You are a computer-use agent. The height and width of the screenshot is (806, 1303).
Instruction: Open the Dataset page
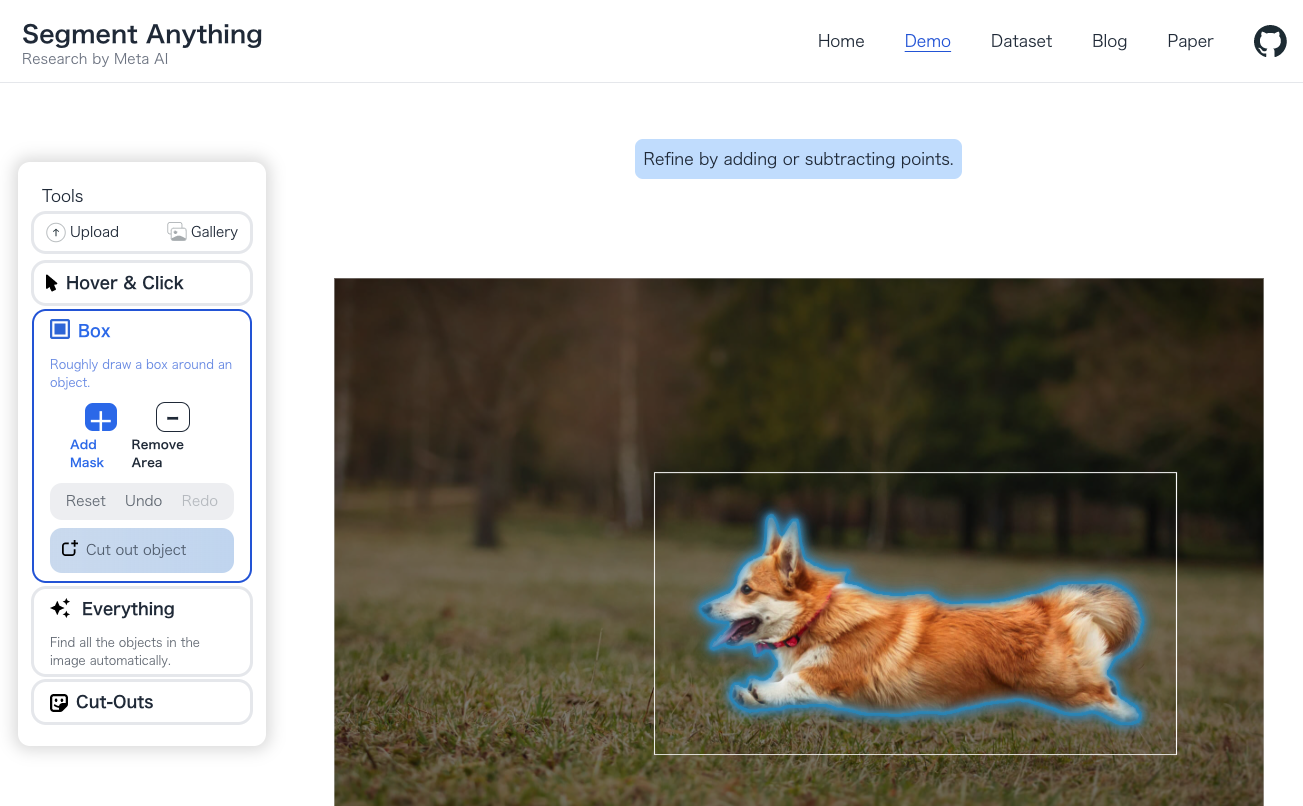click(x=1021, y=41)
